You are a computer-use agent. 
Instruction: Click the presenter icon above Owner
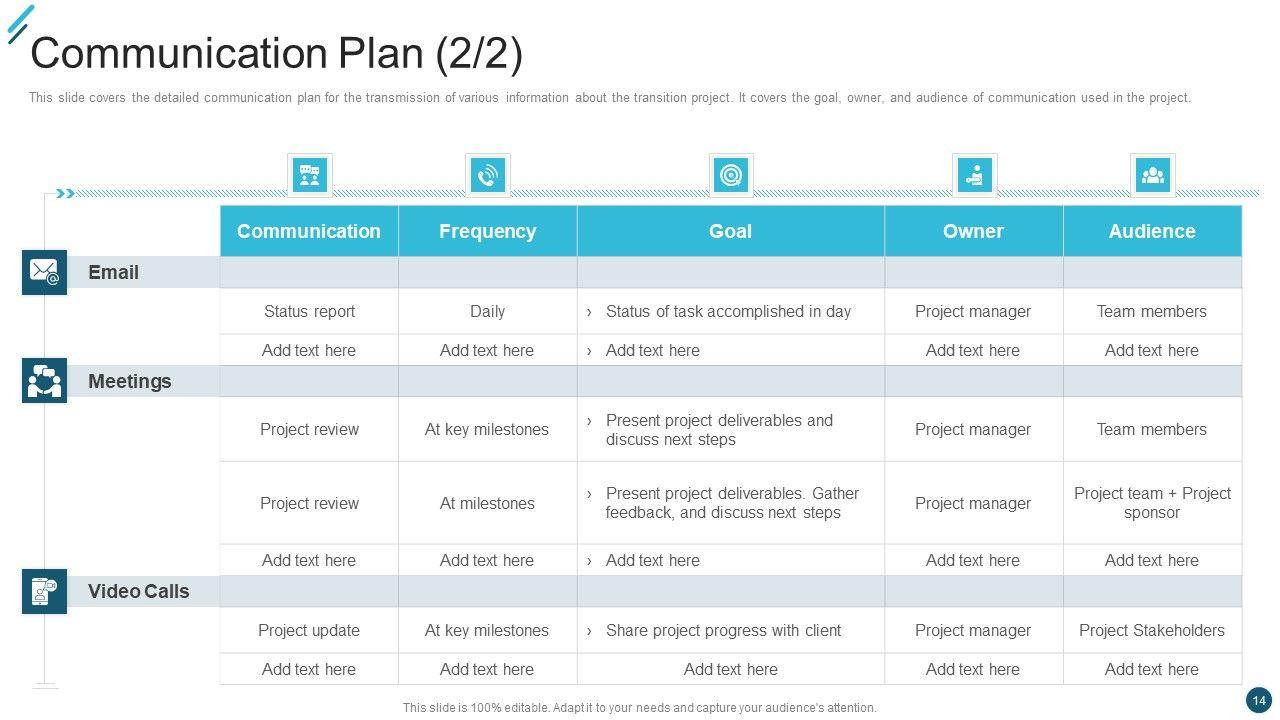tap(973, 176)
